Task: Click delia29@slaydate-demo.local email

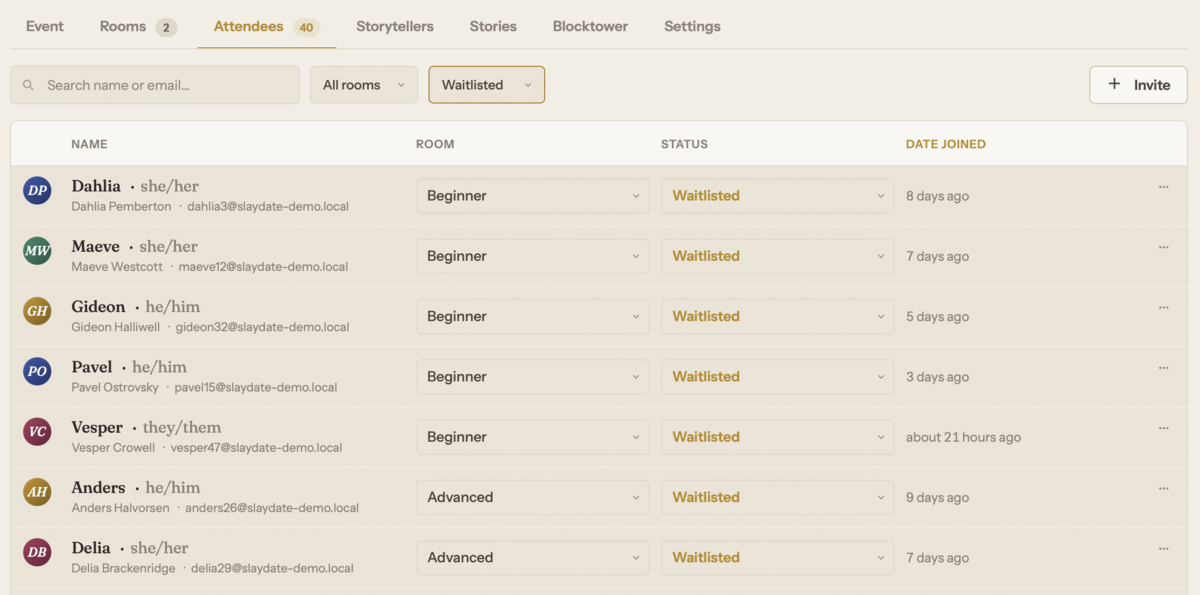Action: click(272, 568)
